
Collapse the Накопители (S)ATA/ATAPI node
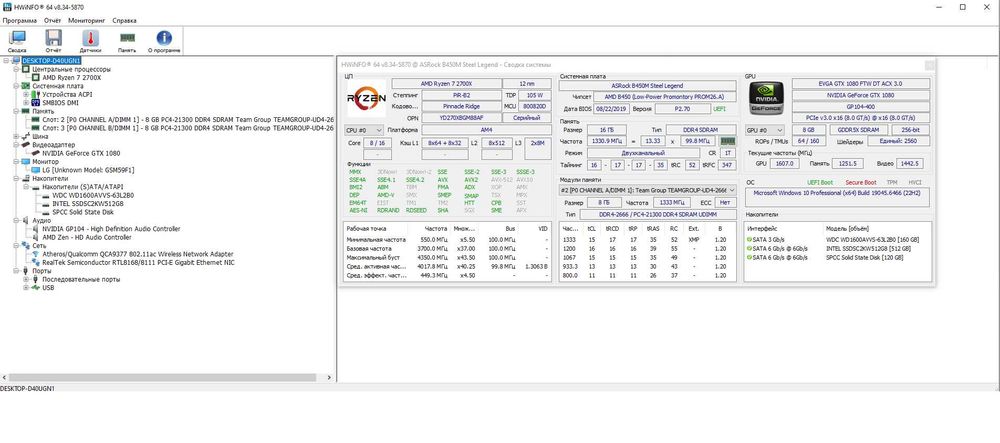27,187
